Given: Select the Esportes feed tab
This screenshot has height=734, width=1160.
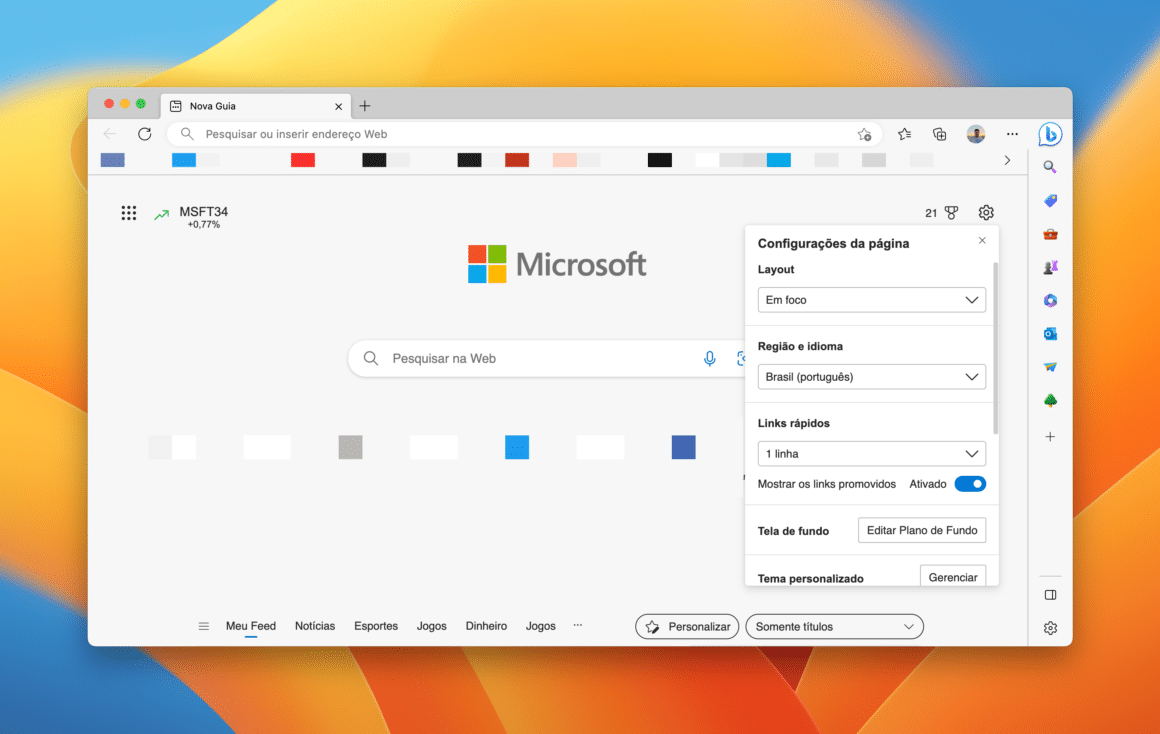Looking at the screenshot, I should click(x=375, y=625).
